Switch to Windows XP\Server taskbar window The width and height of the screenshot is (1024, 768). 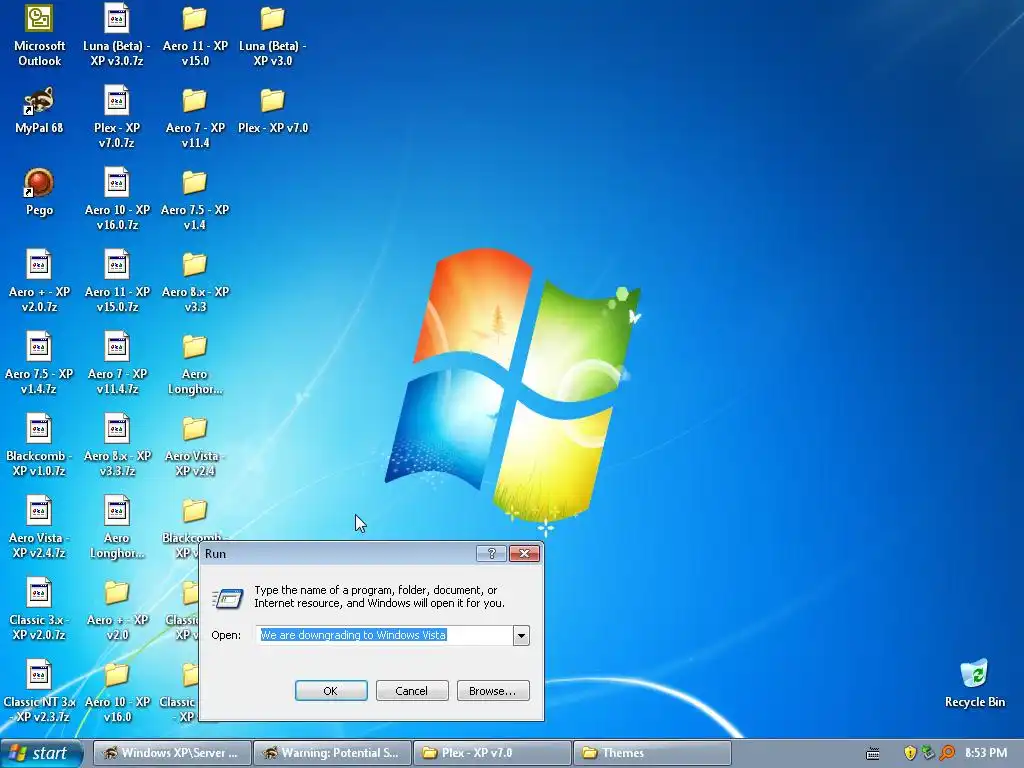(172, 753)
